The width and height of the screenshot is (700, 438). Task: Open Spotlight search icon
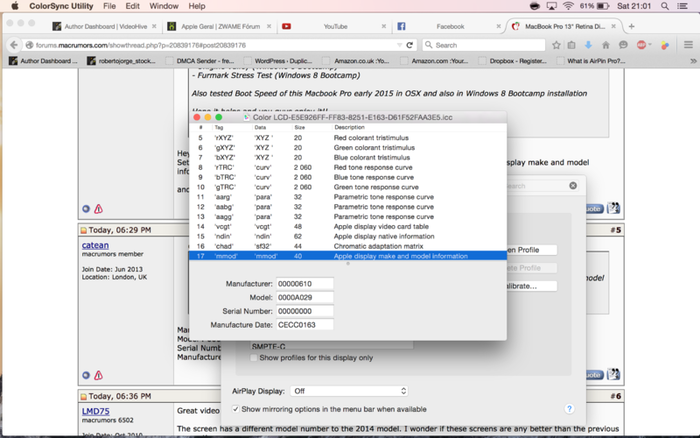pos(665,6)
